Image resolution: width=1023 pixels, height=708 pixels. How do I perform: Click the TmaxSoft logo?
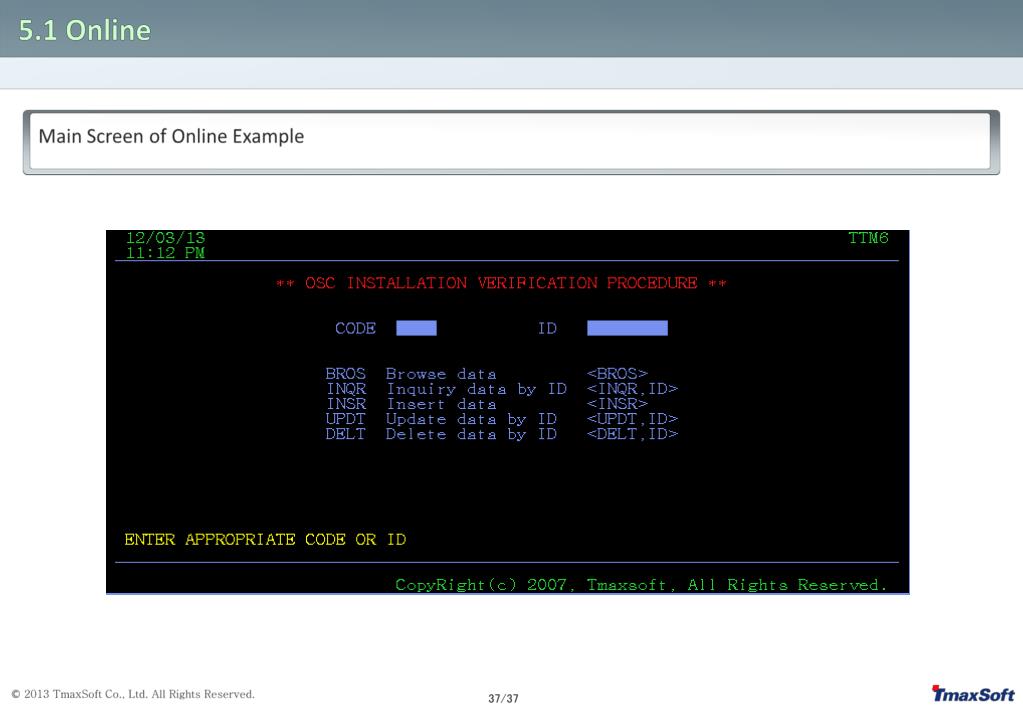973,694
